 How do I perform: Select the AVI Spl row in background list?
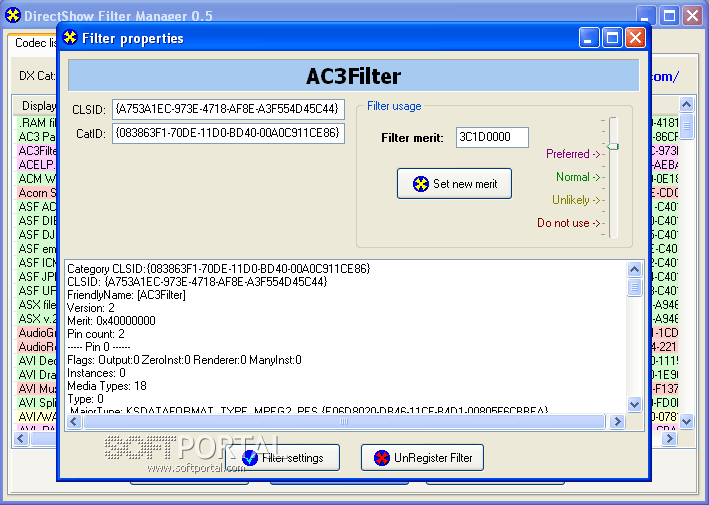(x=37, y=403)
